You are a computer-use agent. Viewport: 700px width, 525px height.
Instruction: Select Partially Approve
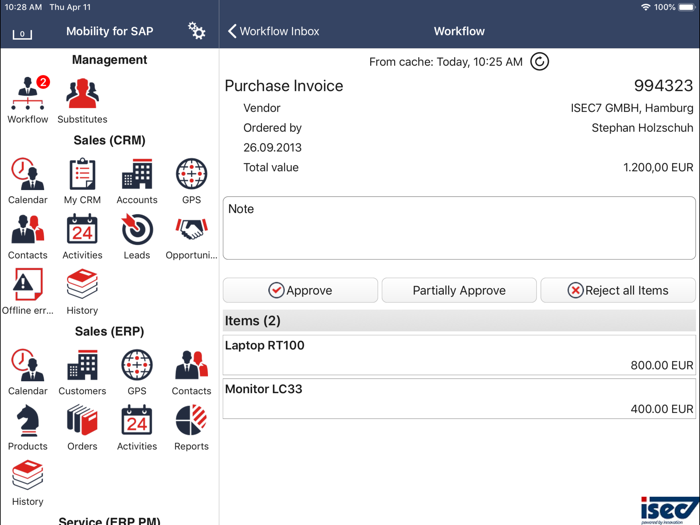(459, 290)
